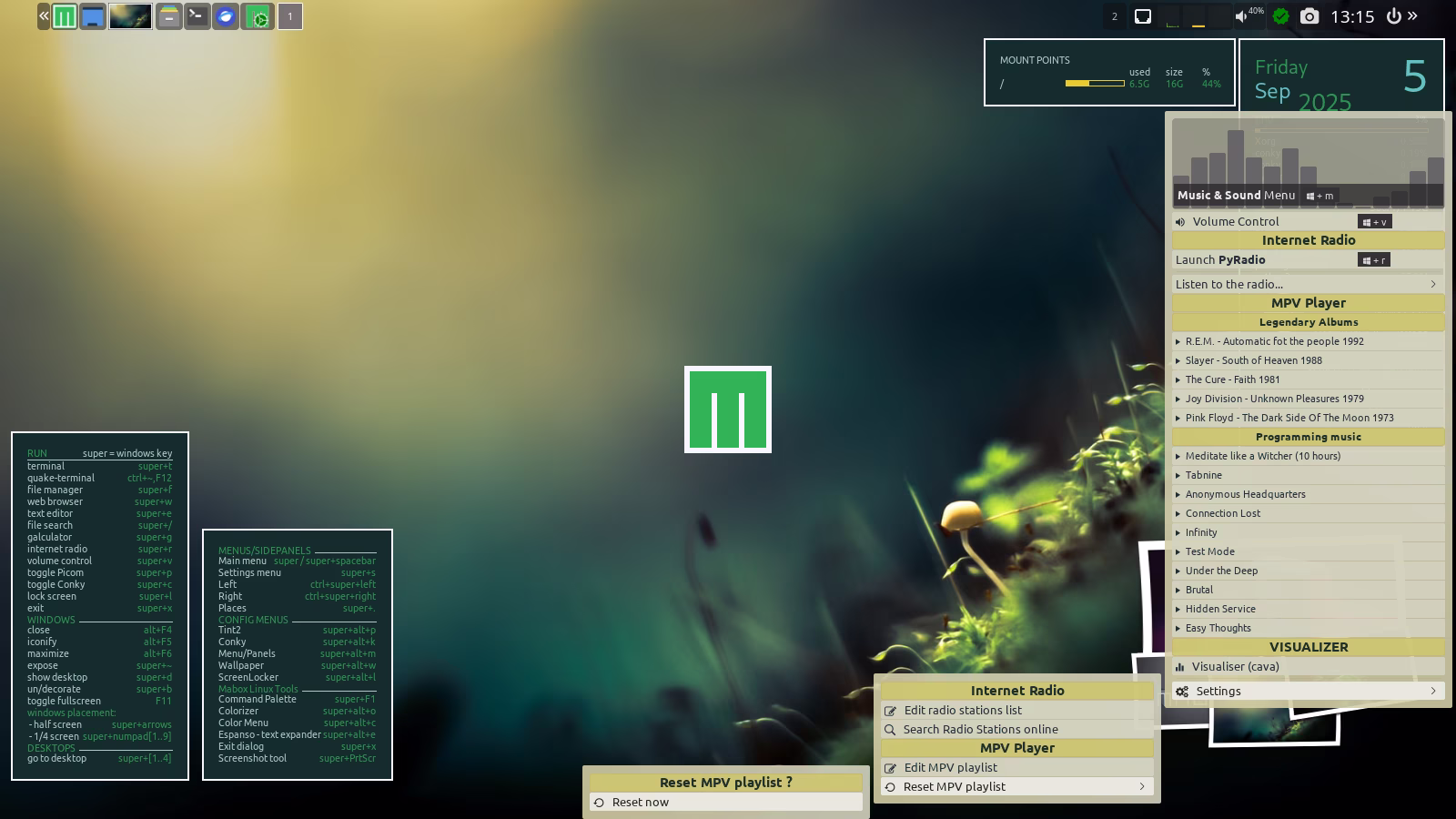Expand the Listen to the radio submenu
Image resolution: width=1456 pixels, height=819 pixels.
coord(1307,284)
